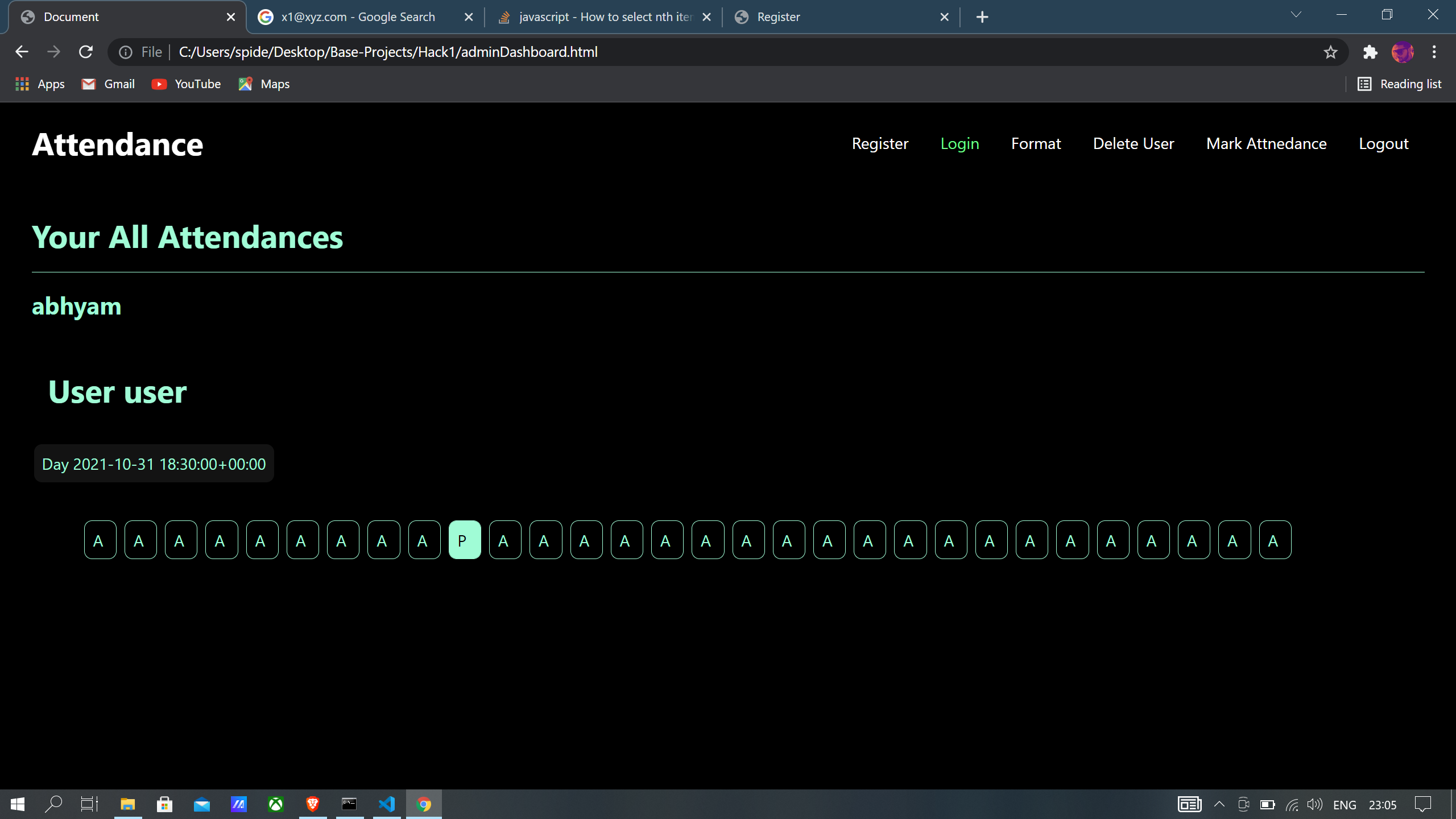Open the Extensions puzzle icon
The height and width of the screenshot is (819, 1456).
[x=1370, y=52]
